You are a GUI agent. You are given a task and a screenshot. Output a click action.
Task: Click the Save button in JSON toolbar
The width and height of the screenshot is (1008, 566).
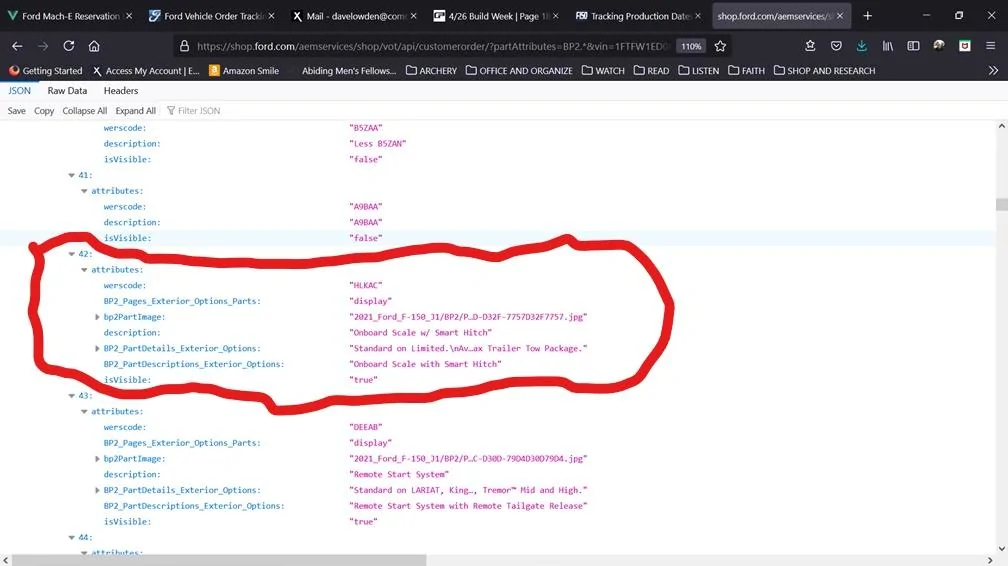(17, 111)
